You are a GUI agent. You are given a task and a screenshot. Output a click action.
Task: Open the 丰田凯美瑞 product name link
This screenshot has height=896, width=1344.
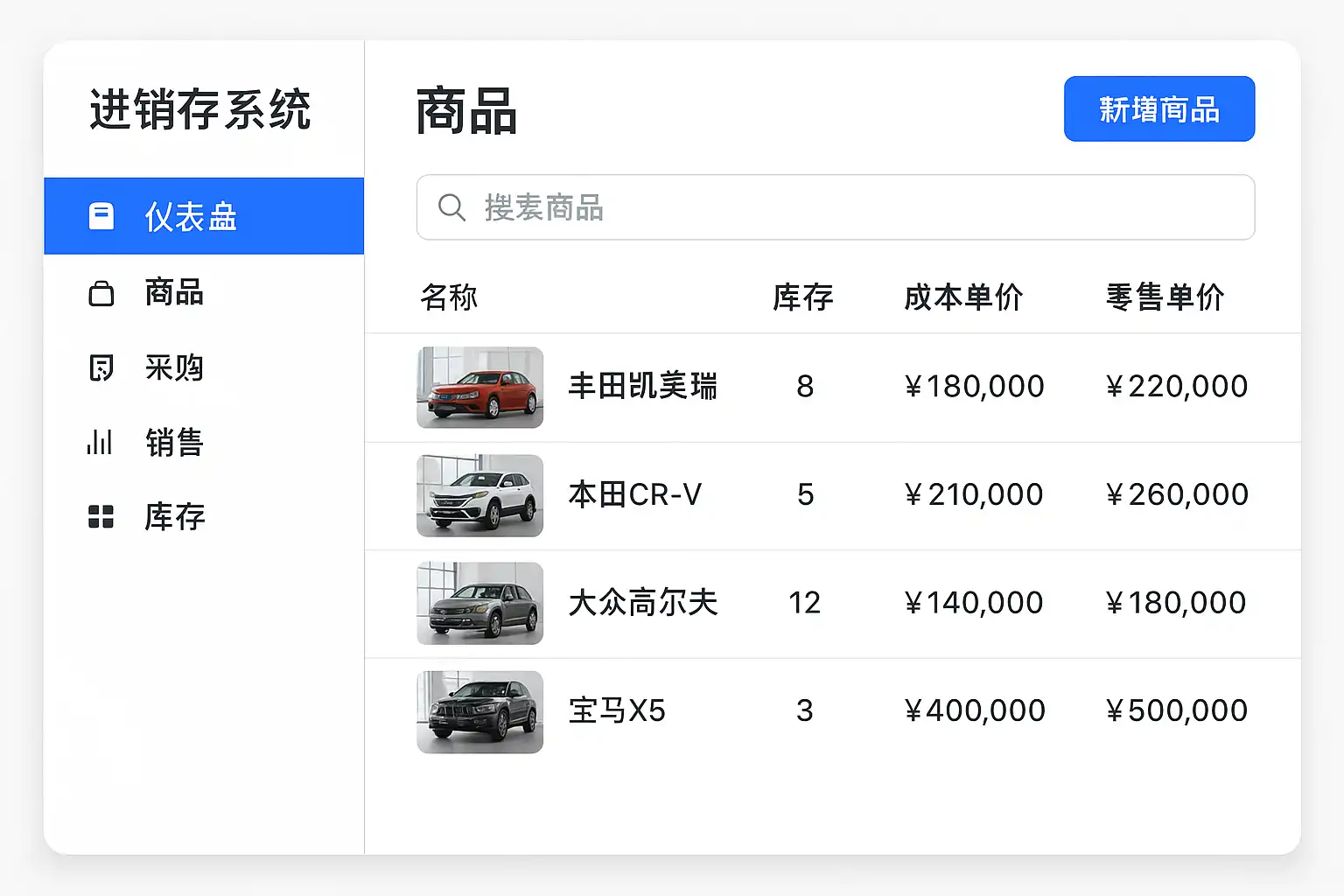point(642,386)
